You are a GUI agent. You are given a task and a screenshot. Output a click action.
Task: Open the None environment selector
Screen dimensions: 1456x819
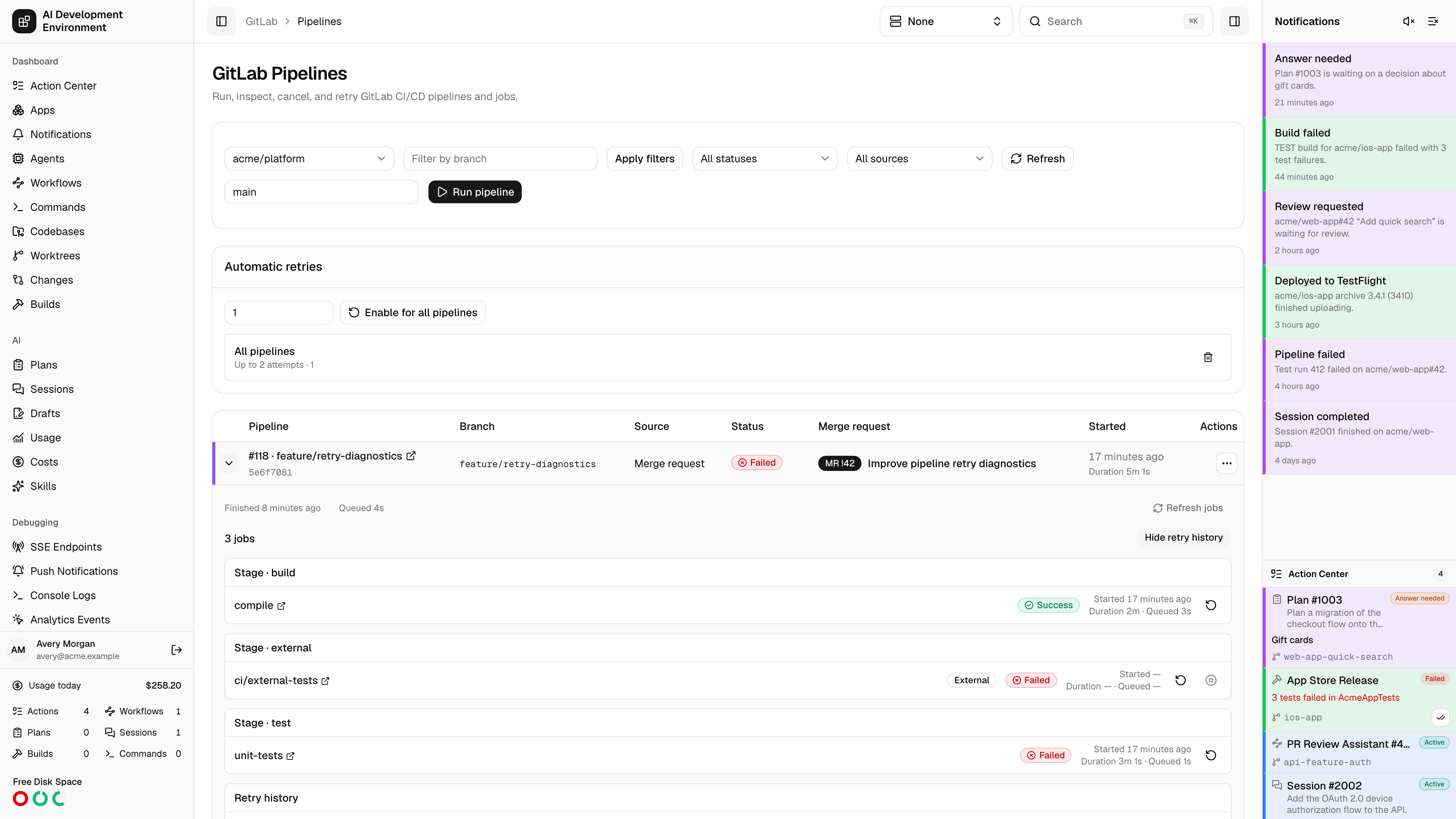[946, 22]
